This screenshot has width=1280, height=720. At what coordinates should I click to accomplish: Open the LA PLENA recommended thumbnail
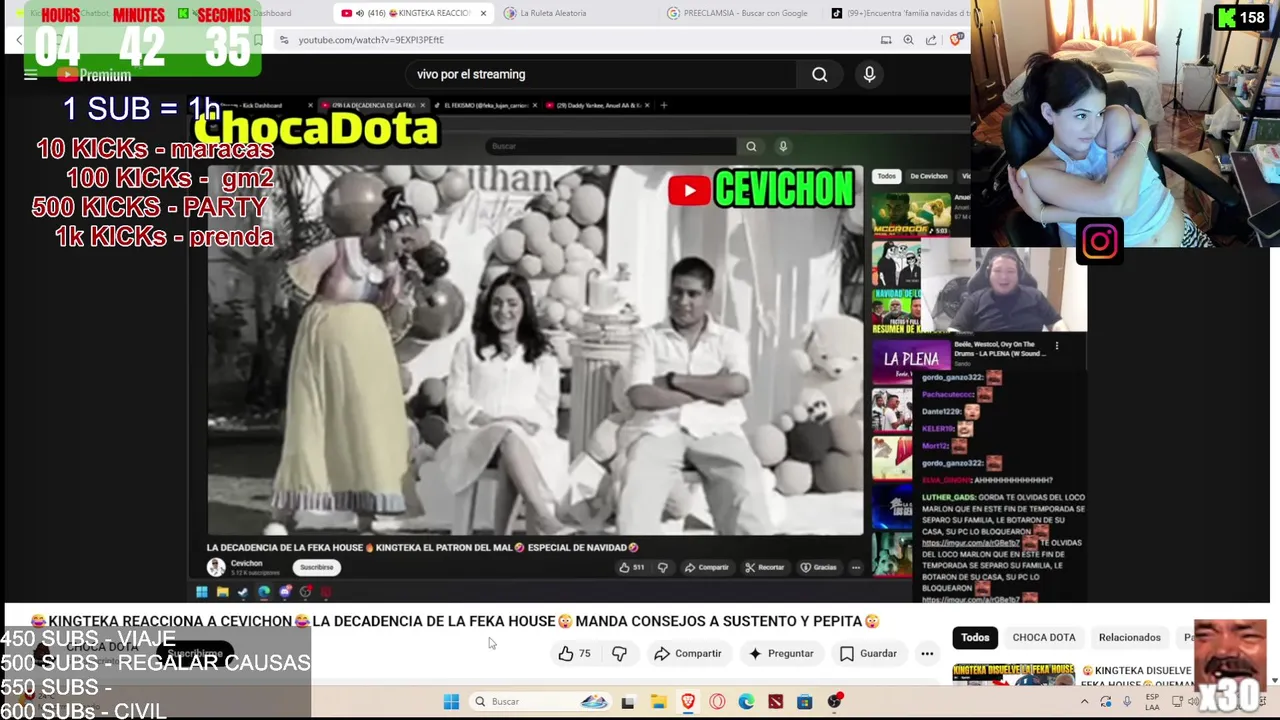911,359
